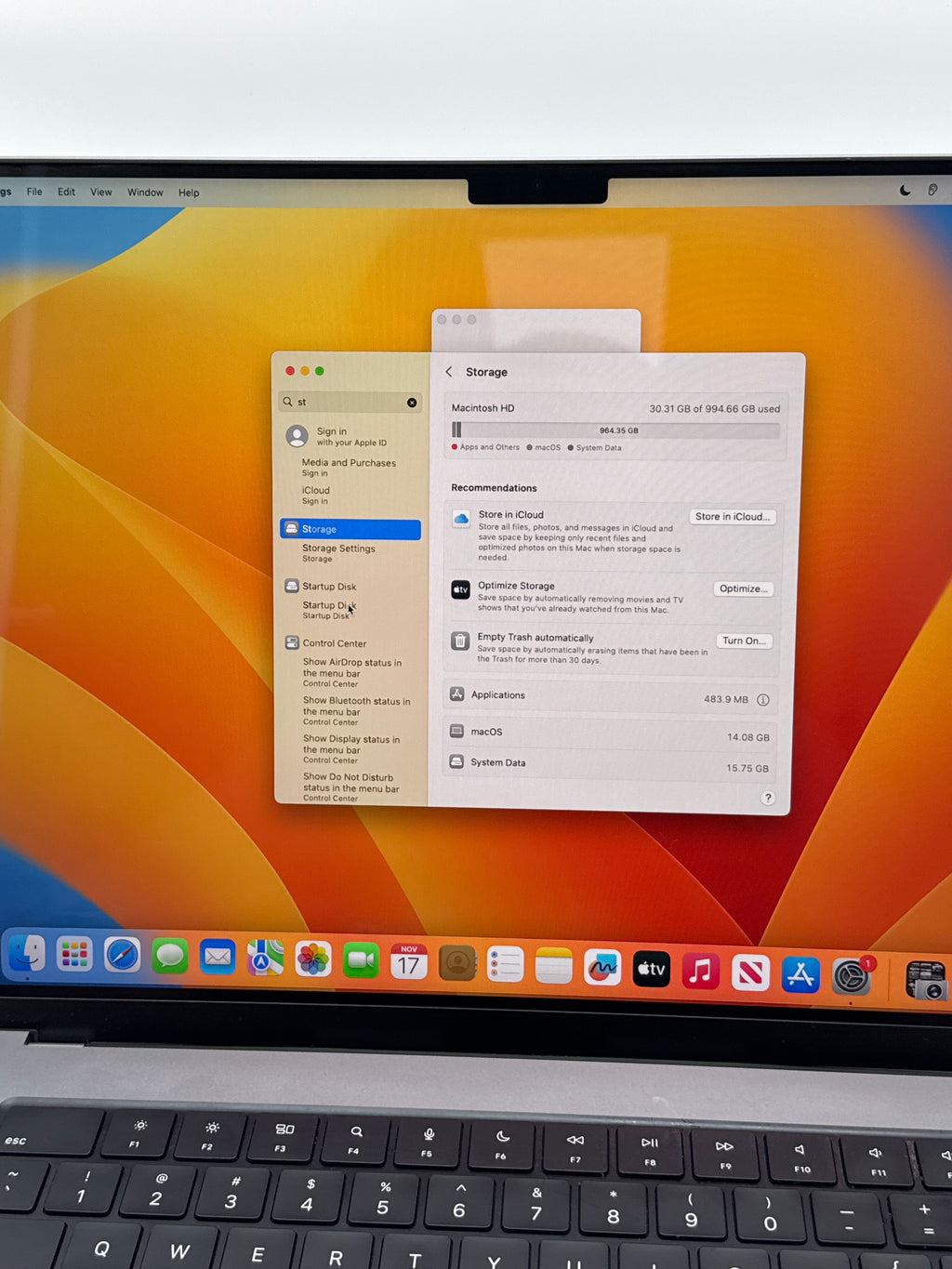Go back from Storage pane

pos(449,372)
